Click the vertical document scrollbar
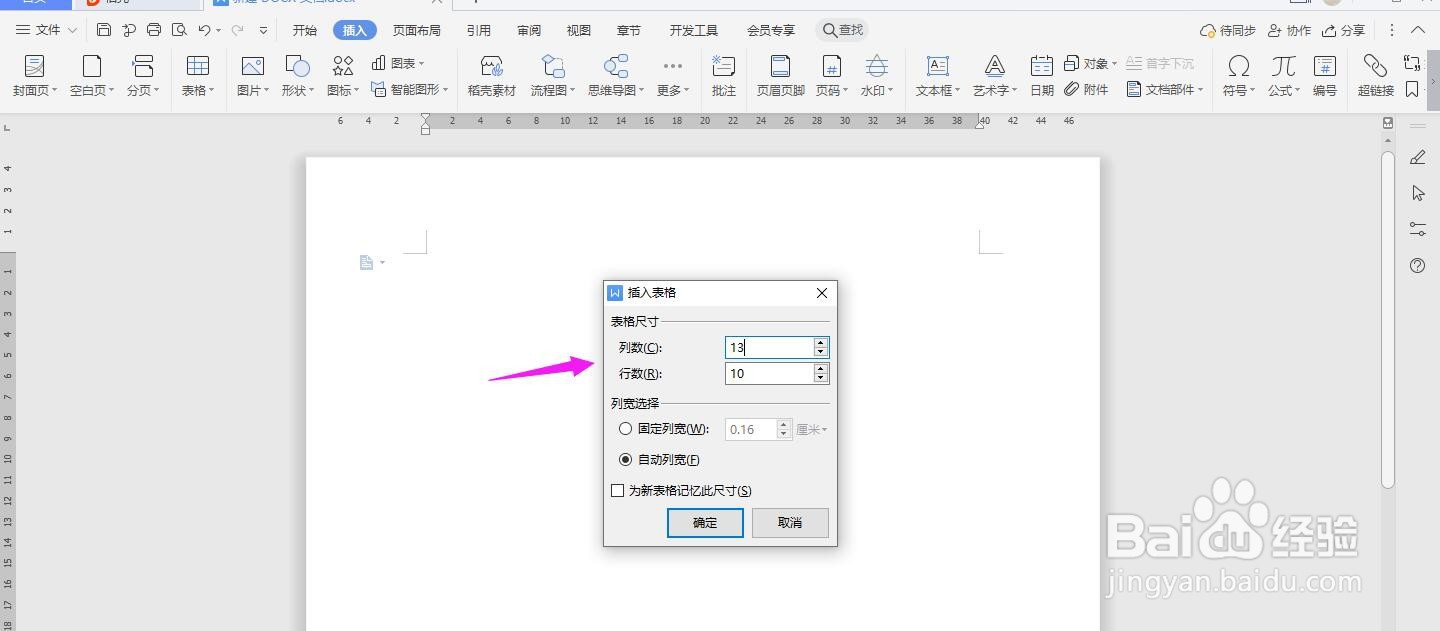Screen dimensions: 1440x631 [1388, 320]
